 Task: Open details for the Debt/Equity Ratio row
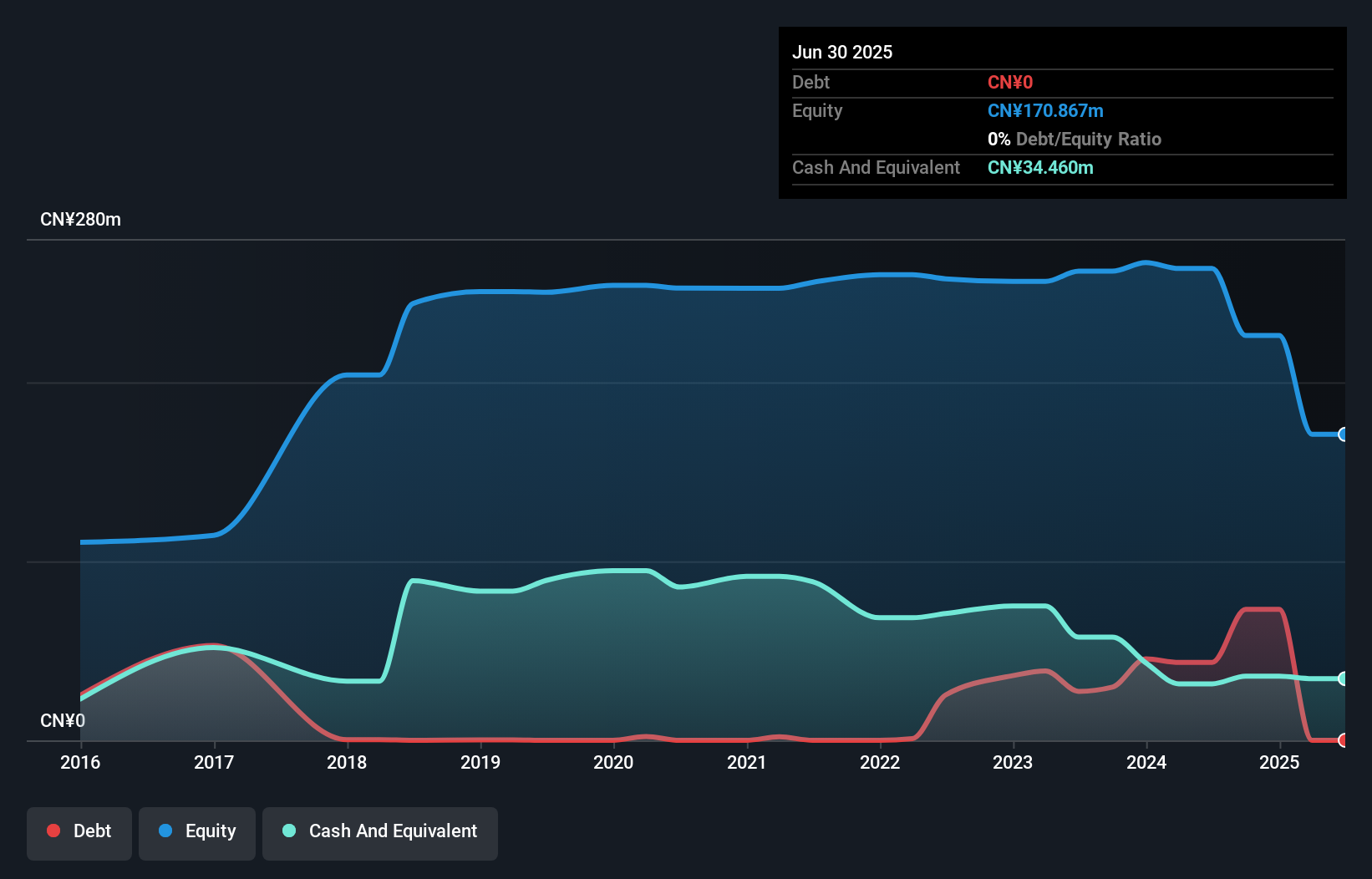[x=1075, y=139]
